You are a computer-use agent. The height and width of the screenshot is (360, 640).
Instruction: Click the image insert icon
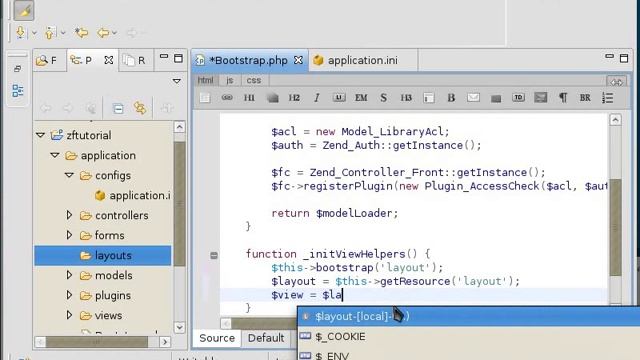540,98
